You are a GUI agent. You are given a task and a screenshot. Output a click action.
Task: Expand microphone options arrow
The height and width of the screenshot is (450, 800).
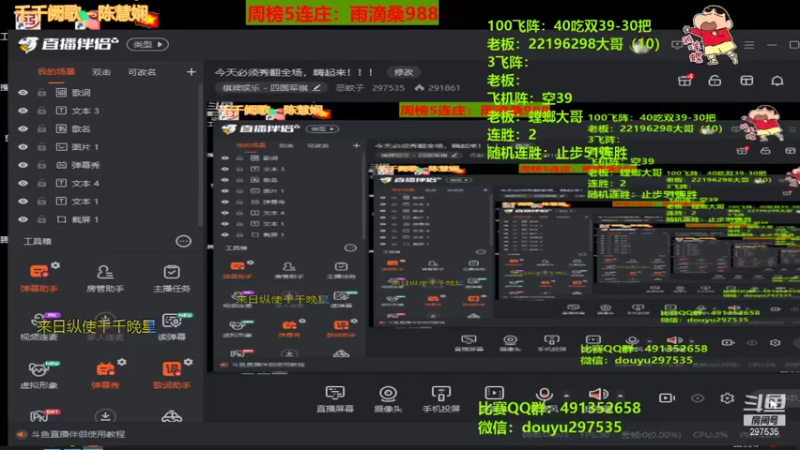(x=566, y=395)
